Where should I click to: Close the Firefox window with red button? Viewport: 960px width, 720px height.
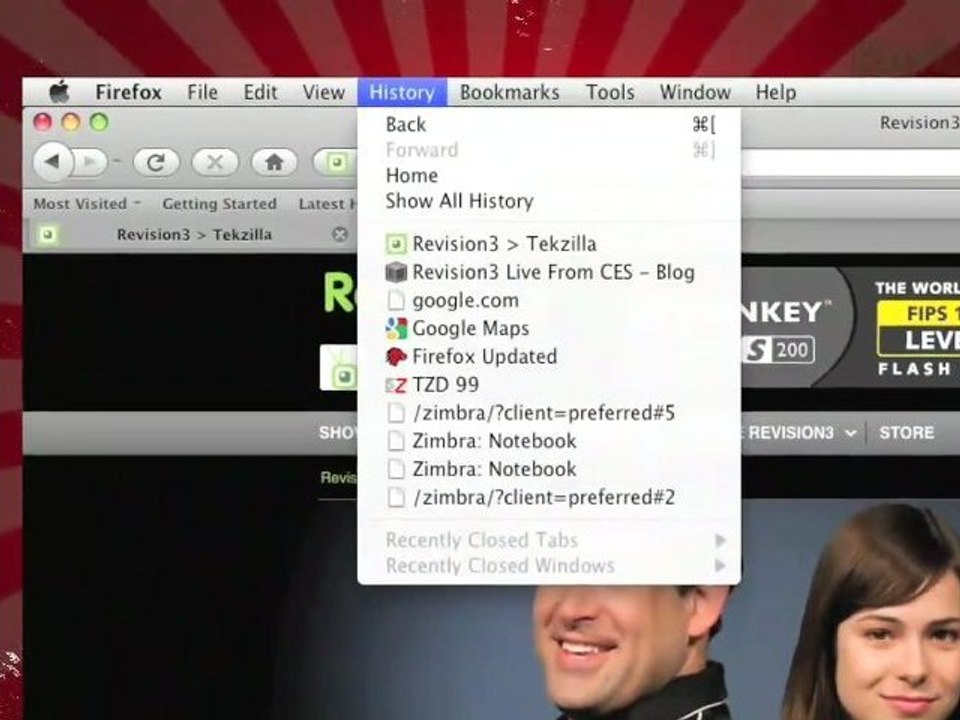[42, 122]
